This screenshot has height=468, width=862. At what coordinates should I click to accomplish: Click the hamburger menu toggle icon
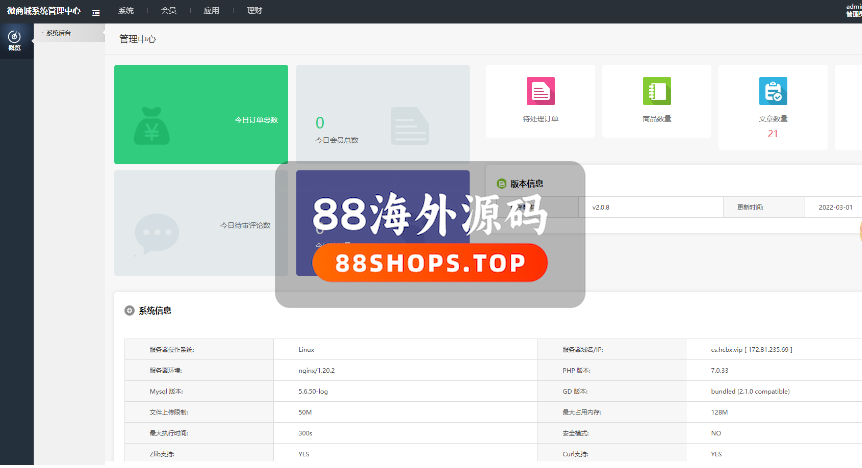[x=95, y=11]
